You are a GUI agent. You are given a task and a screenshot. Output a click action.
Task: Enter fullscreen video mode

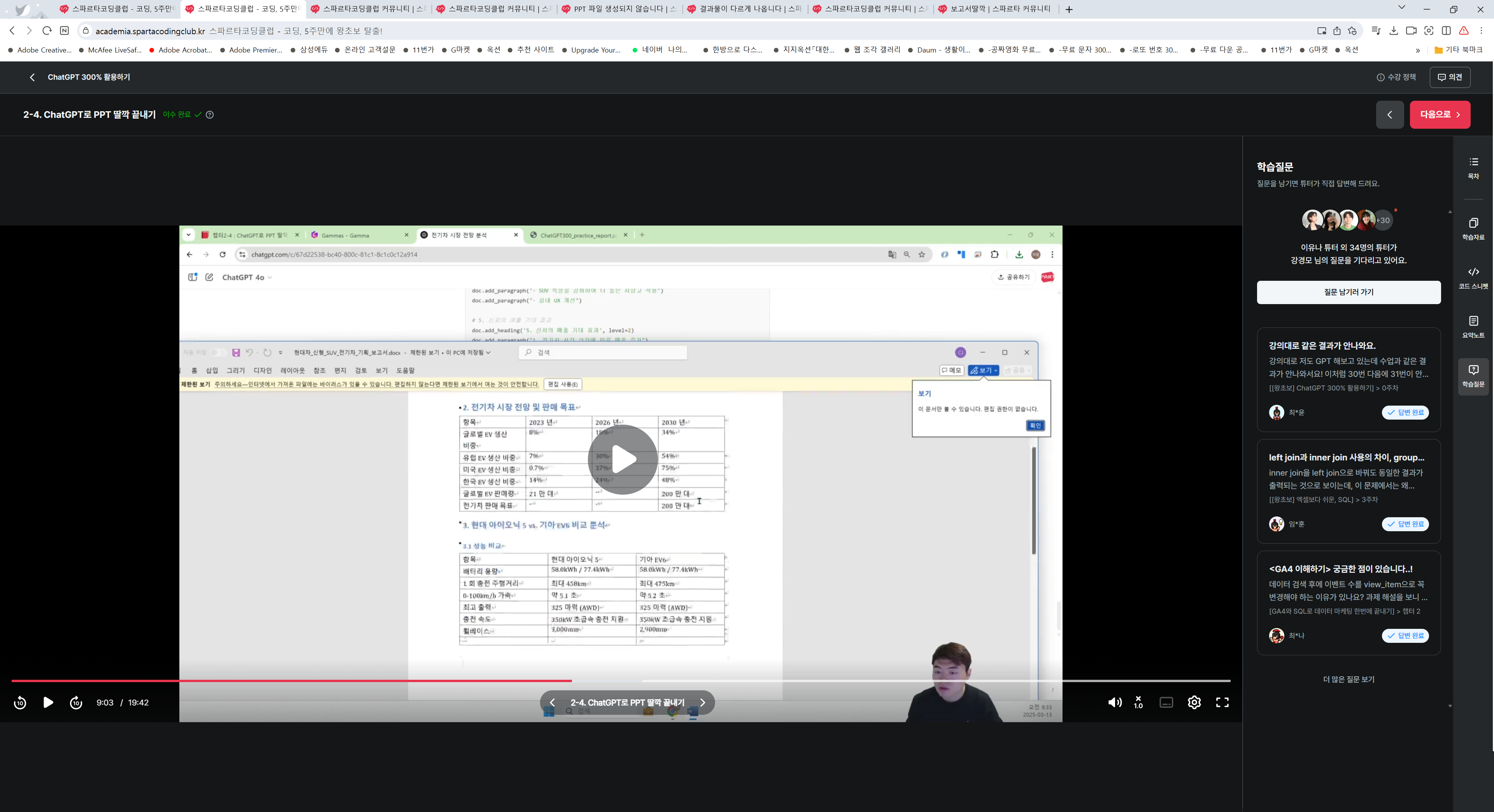click(x=1222, y=702)
